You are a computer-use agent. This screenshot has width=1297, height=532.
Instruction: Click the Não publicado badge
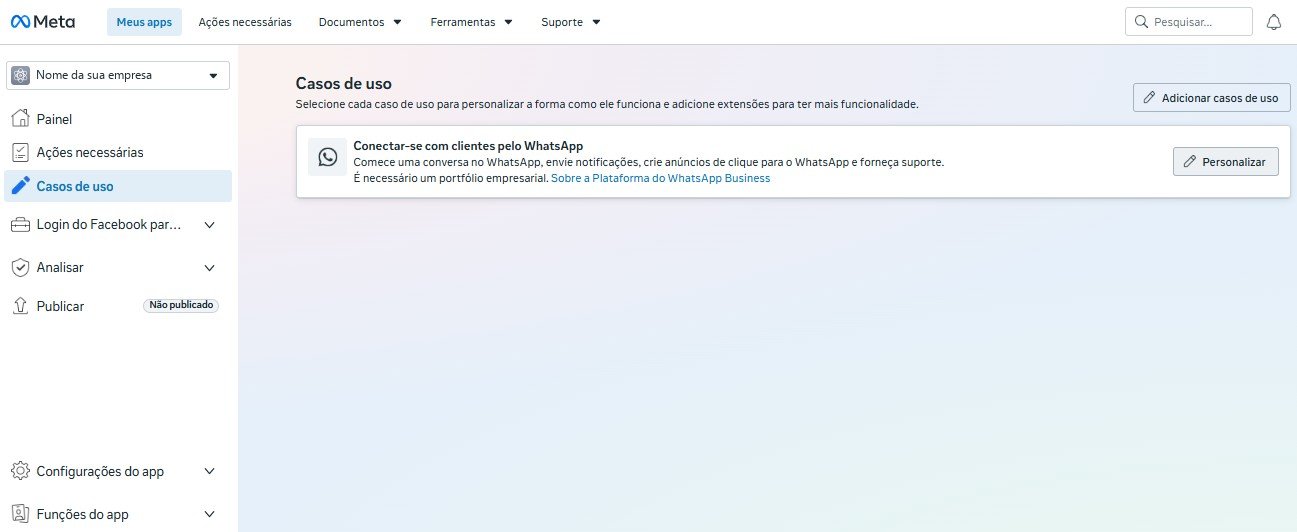point(181,305)
